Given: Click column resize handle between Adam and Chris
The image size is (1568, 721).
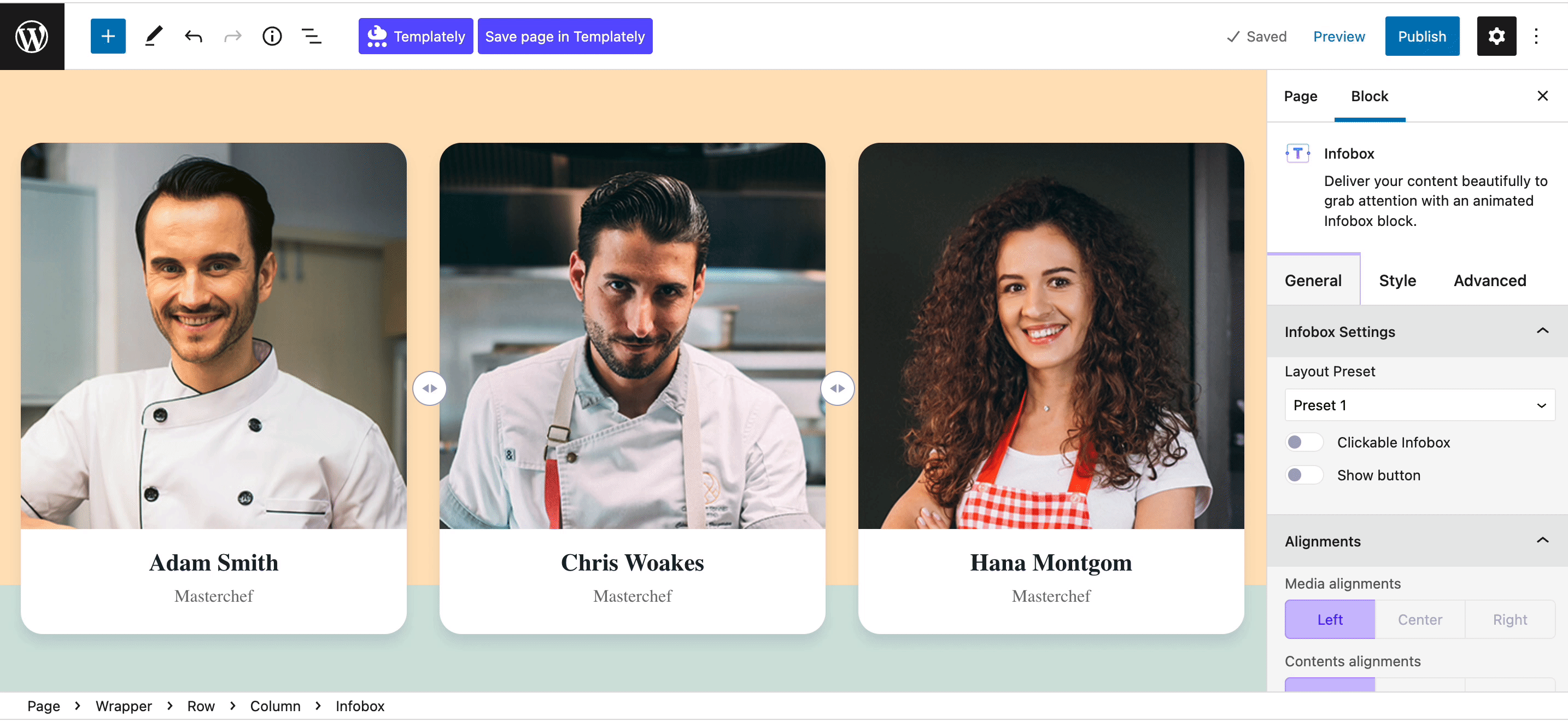Looking at the screenshot, I should pyautogui.click(x=429, y=388).
